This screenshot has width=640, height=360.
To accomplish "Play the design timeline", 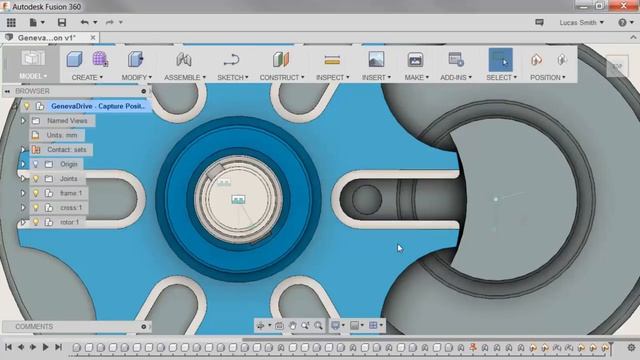I will (x=46, y=347).
